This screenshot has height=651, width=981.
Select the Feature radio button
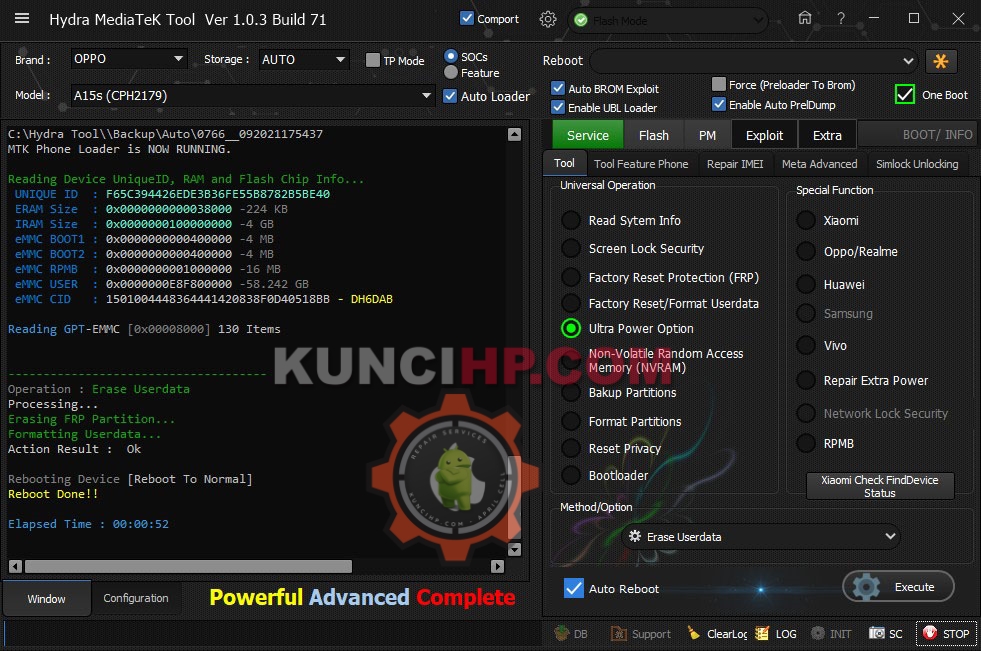450,73
